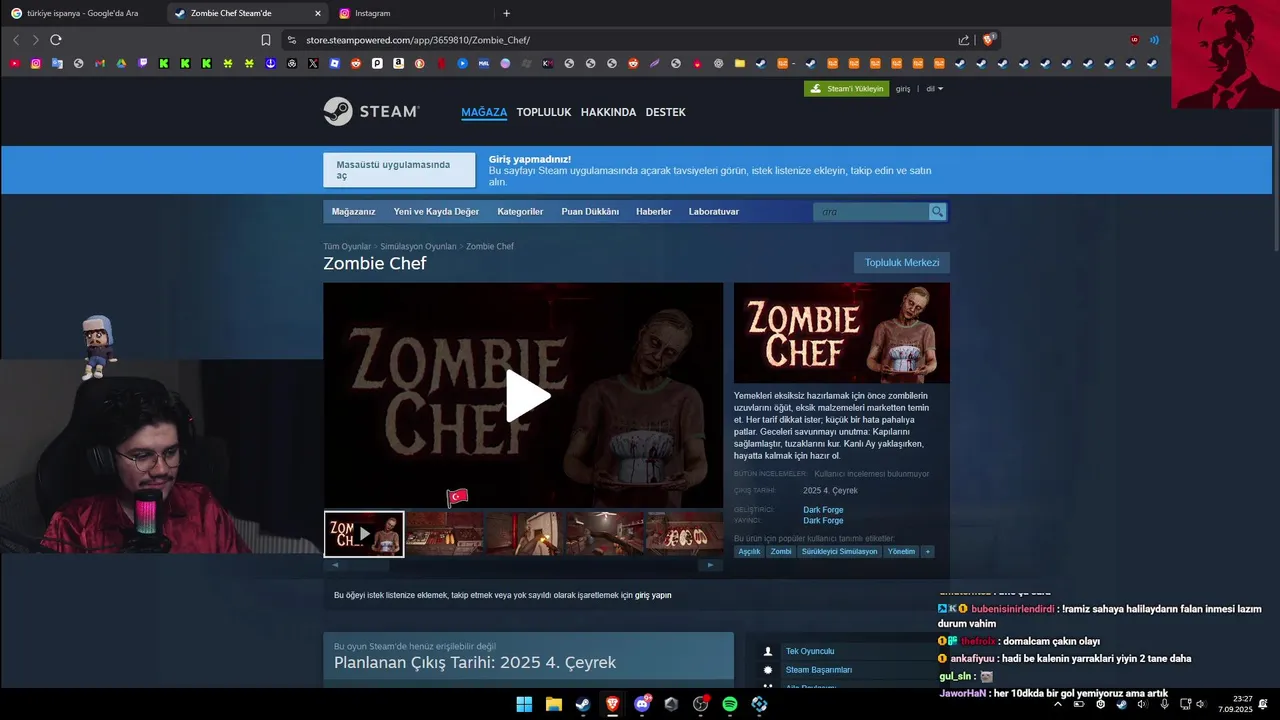Switch to Instagram browser tab
Viewport: 1280px width, 720px height.
pyautogui.click(x=410, y=13)
